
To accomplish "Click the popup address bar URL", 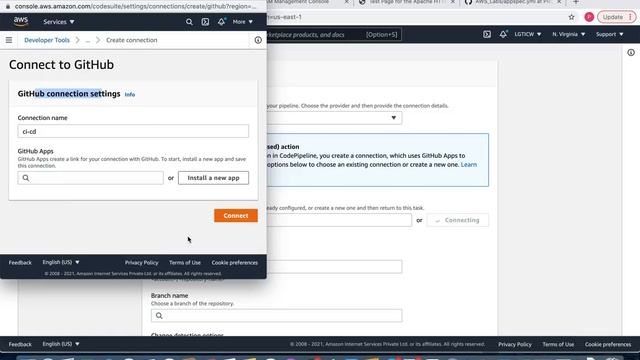I will pos(135,6).
